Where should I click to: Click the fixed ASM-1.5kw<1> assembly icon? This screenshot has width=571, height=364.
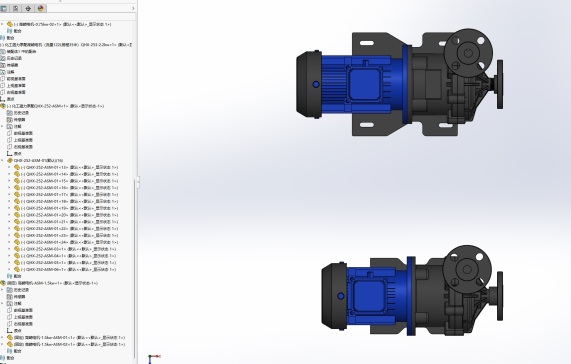click(x=3, y=283)
